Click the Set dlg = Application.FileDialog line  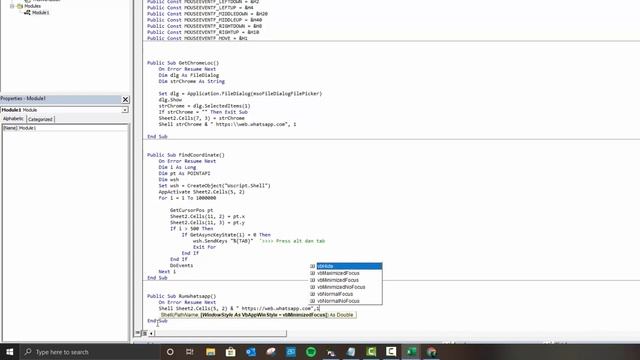pyautogui.click(x=240, y=93)
